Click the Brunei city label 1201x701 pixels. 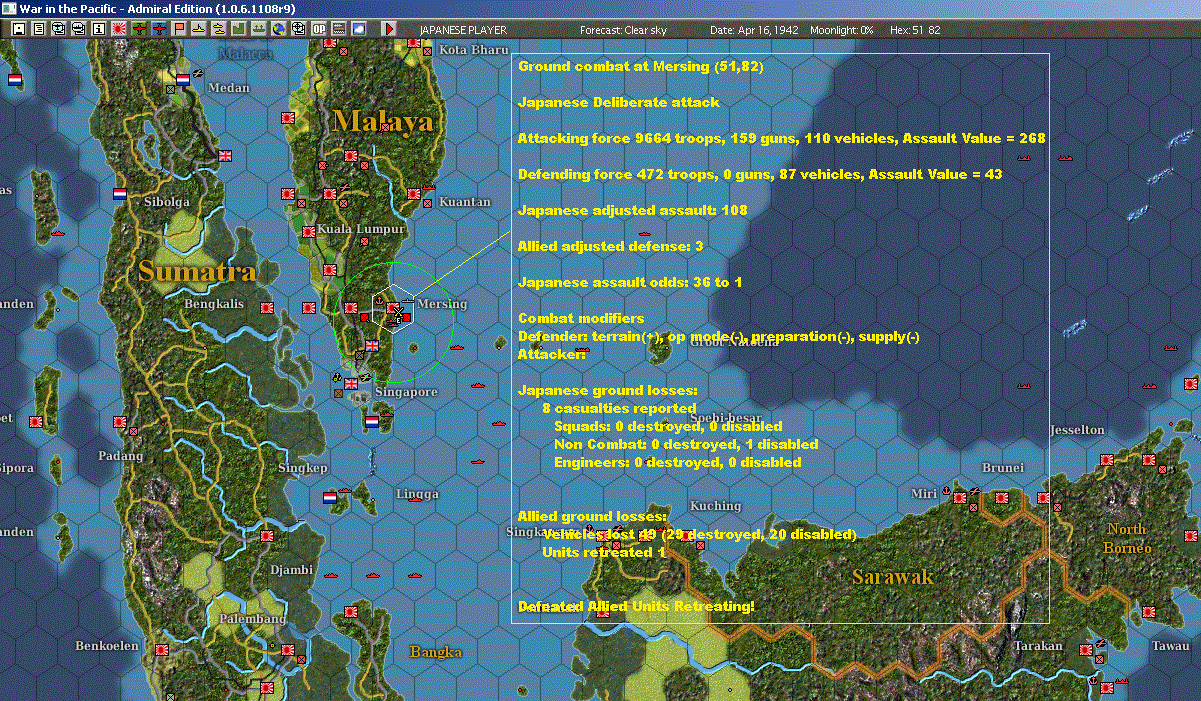[x=1003, y=467]
